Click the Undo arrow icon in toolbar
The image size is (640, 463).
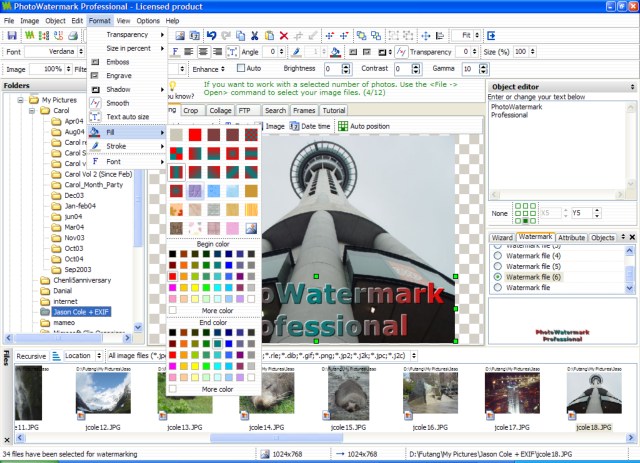coord(211,36)
